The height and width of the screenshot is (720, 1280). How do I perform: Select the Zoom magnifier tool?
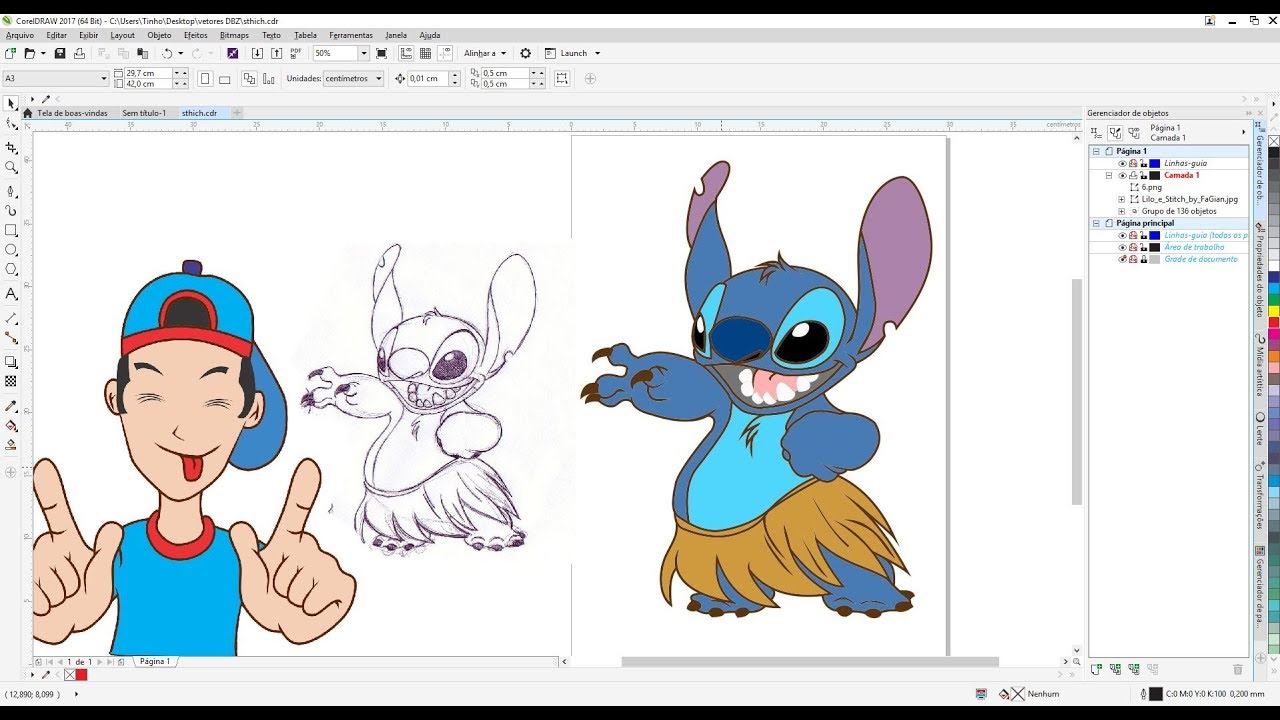[11, 167]
